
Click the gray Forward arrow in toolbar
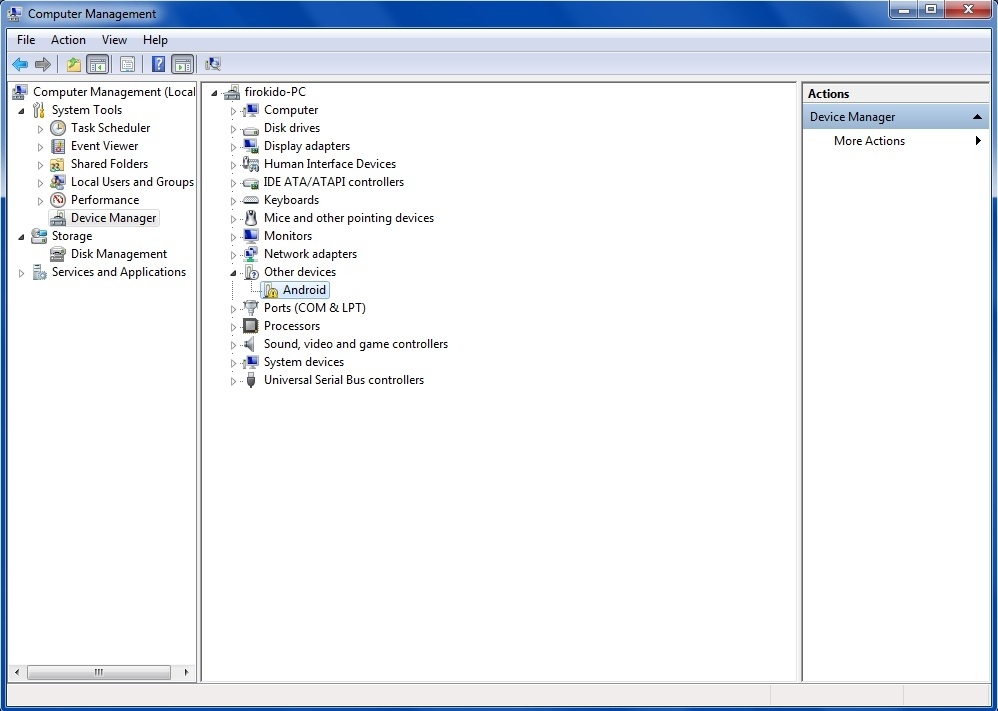tap(43, 64)
